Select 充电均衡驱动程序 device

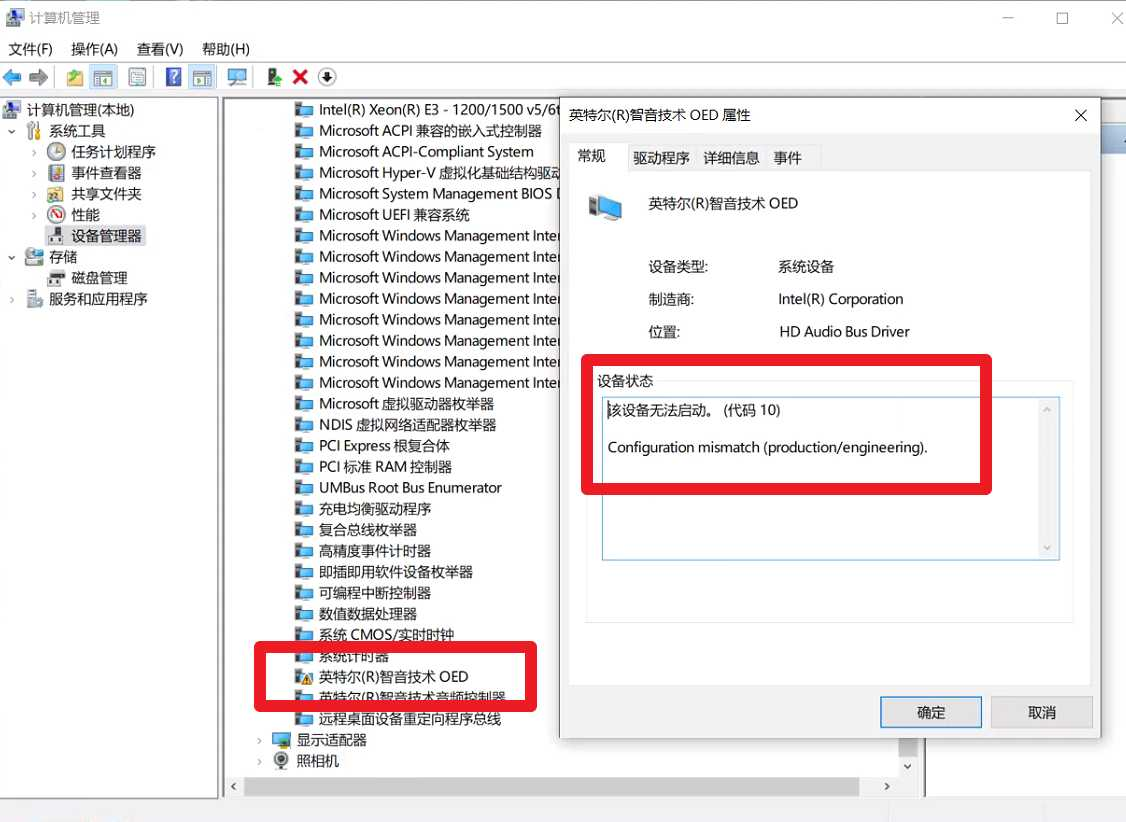[375, 509]
